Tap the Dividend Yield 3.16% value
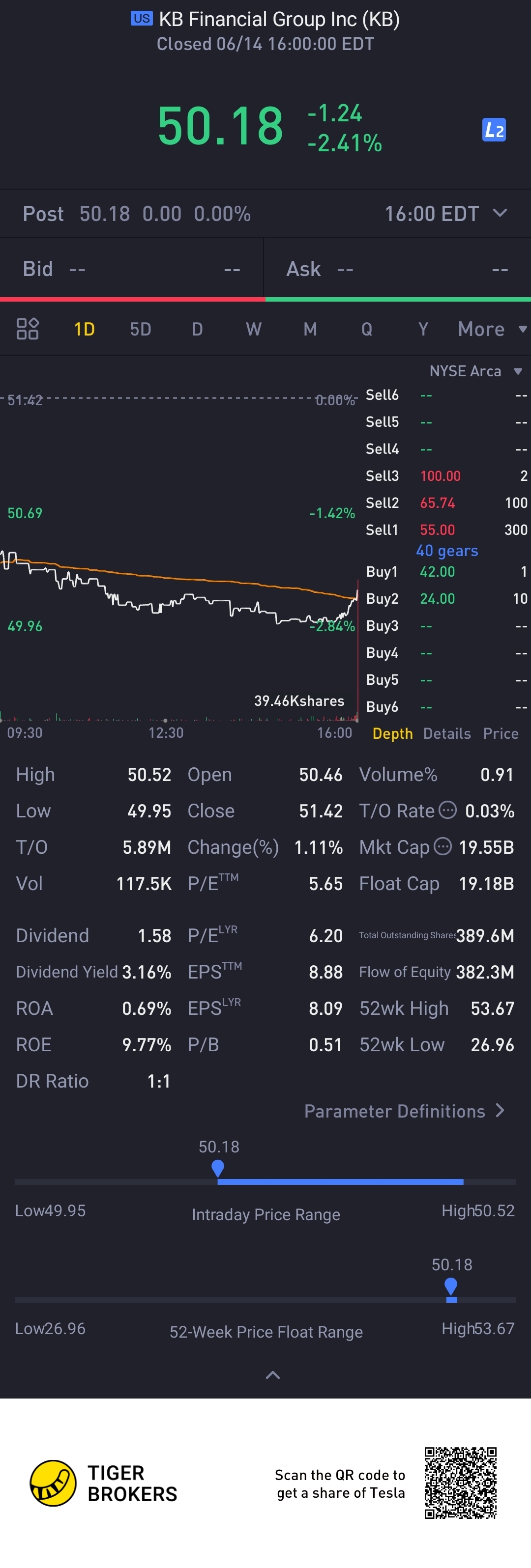Viewport: 531px width, 1568px height. [147, 972]
